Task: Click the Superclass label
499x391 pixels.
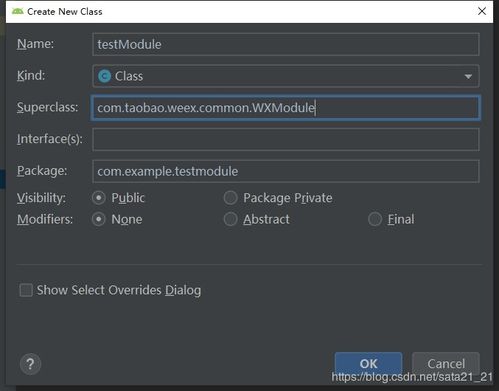Action: (48, 107)
